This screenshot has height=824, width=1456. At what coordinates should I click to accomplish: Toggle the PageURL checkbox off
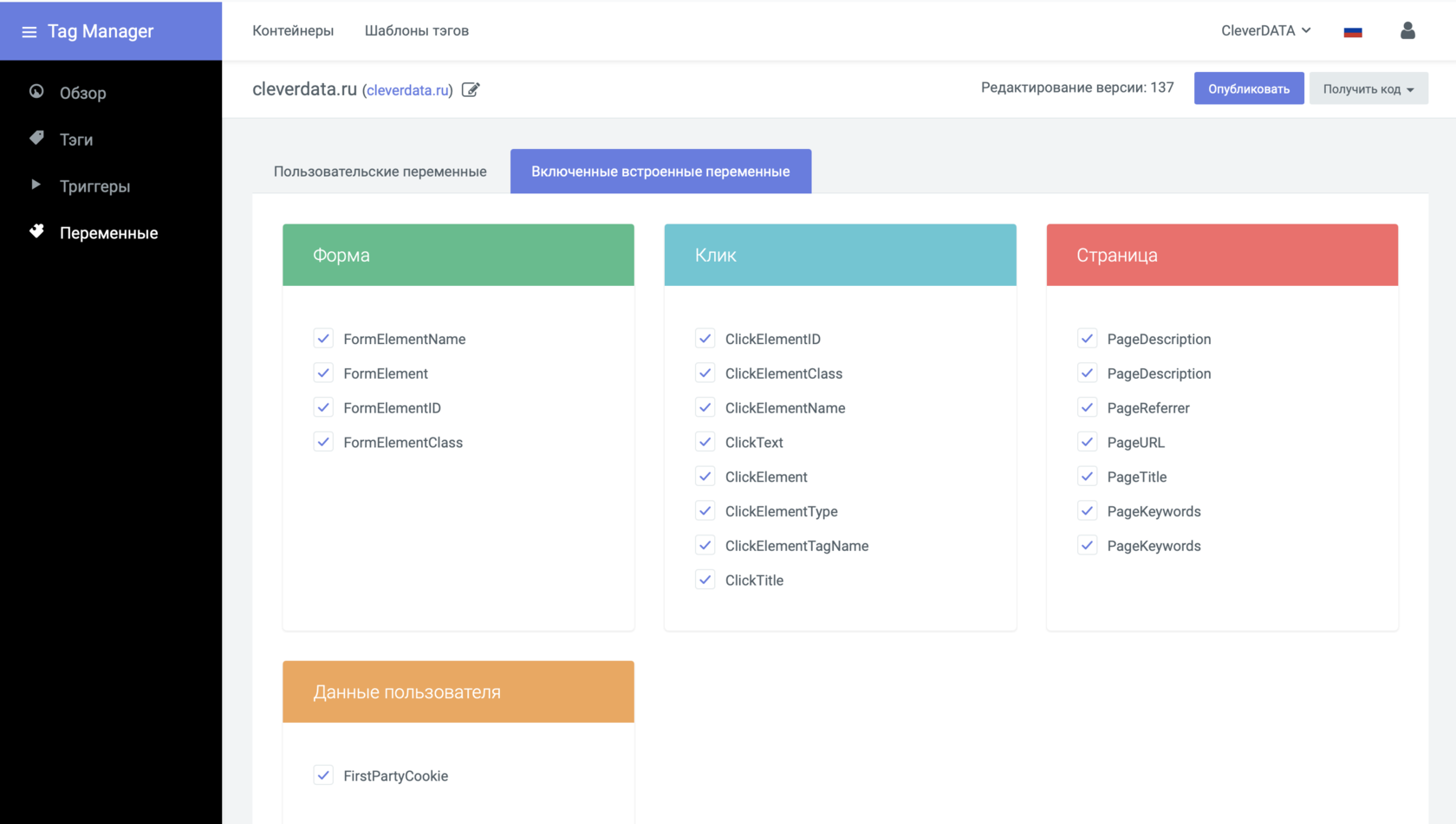point(1088,442)
